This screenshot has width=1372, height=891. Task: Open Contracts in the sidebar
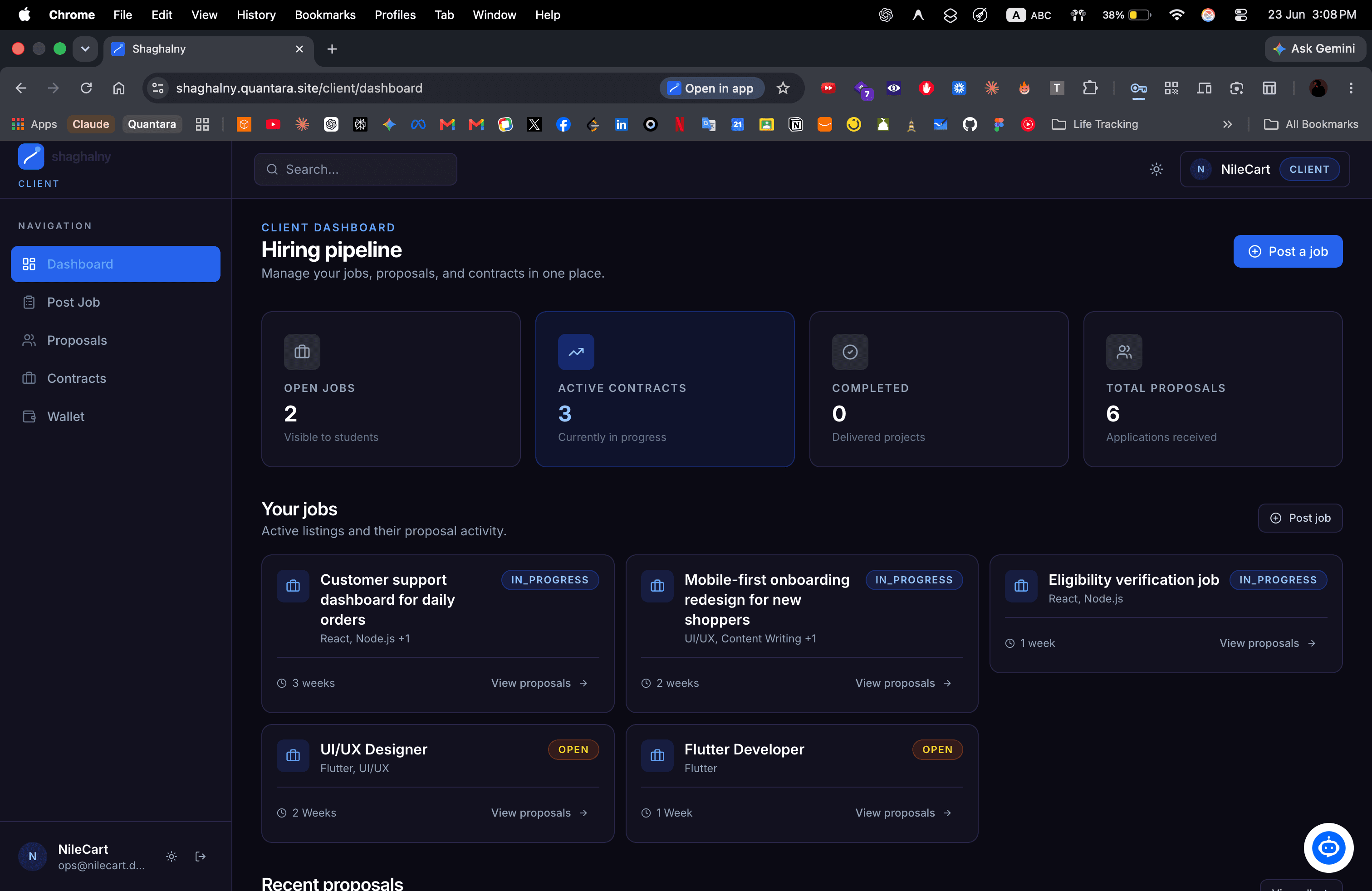pyautogui.click(x=115, y=378)
